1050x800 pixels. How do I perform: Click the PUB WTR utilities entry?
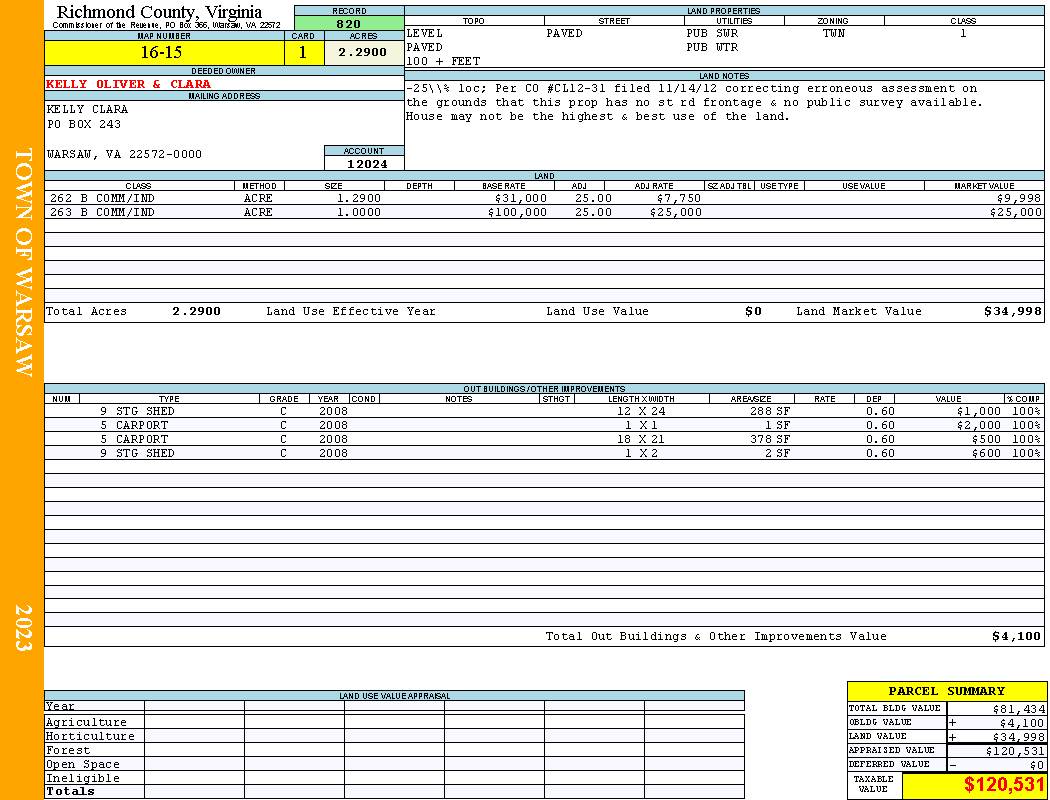[x=712, y=47]
